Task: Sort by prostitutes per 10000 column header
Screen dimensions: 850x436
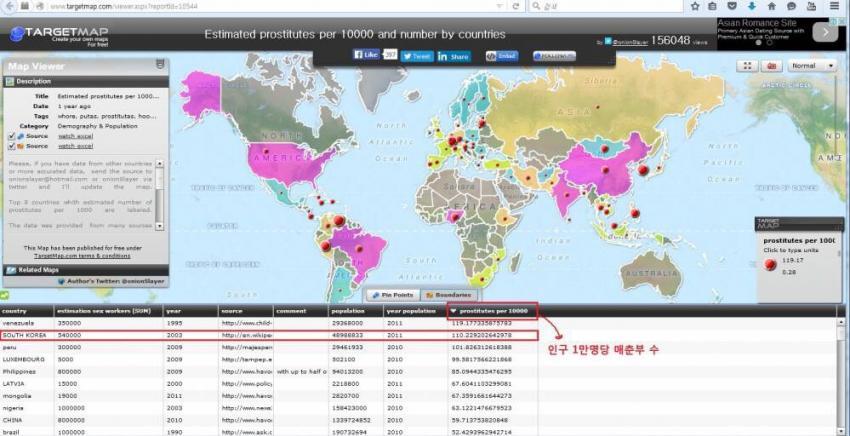Action: [492, 311]
